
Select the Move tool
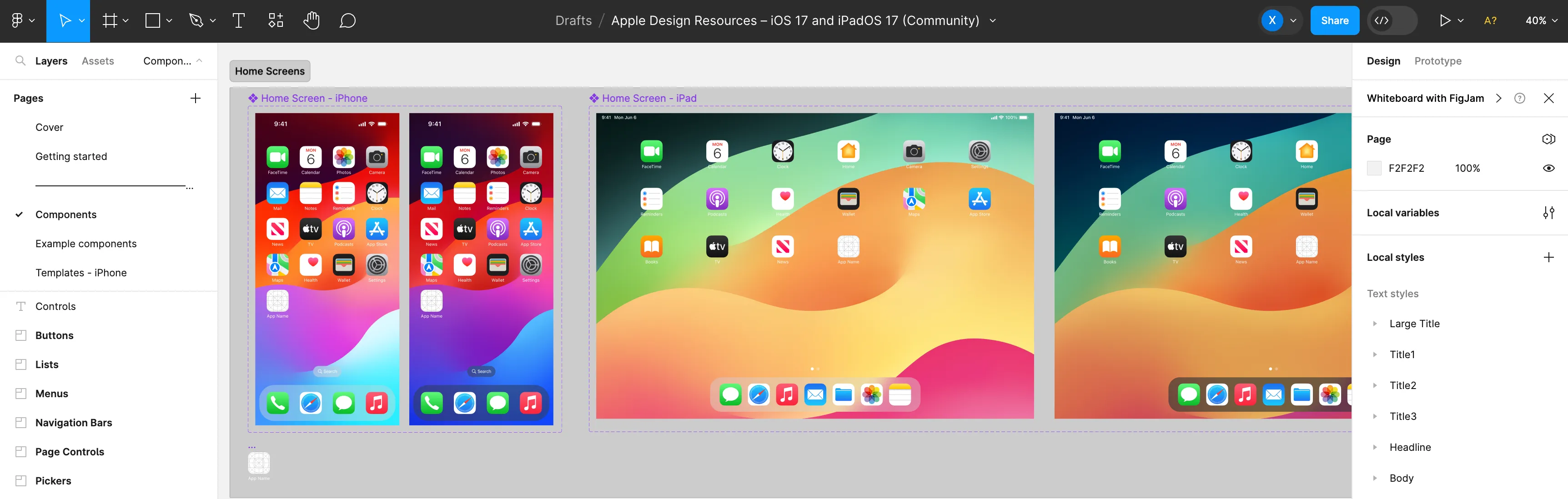pos(64,20)
